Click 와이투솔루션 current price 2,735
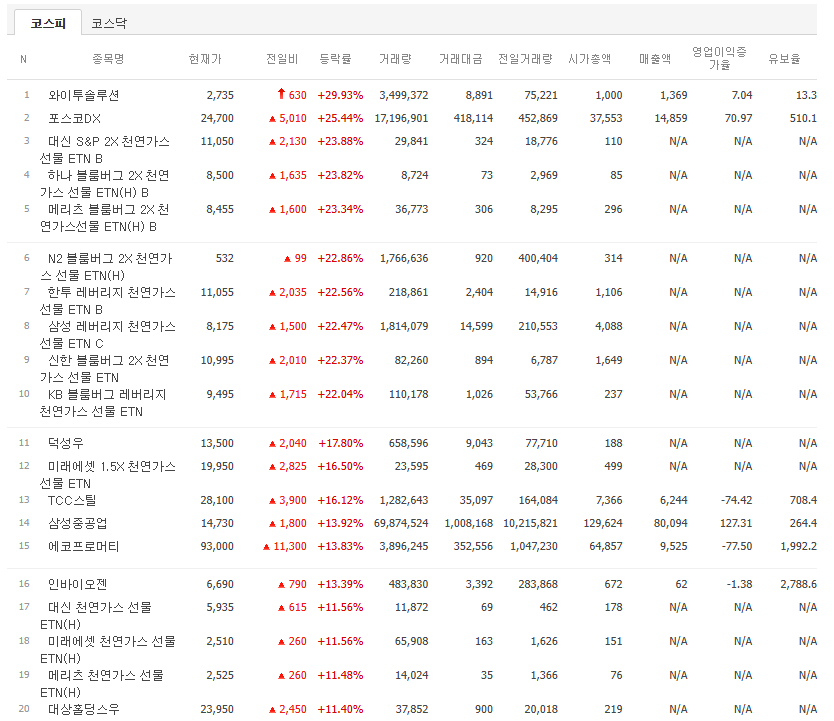834x721 pixels. [220, 95]
